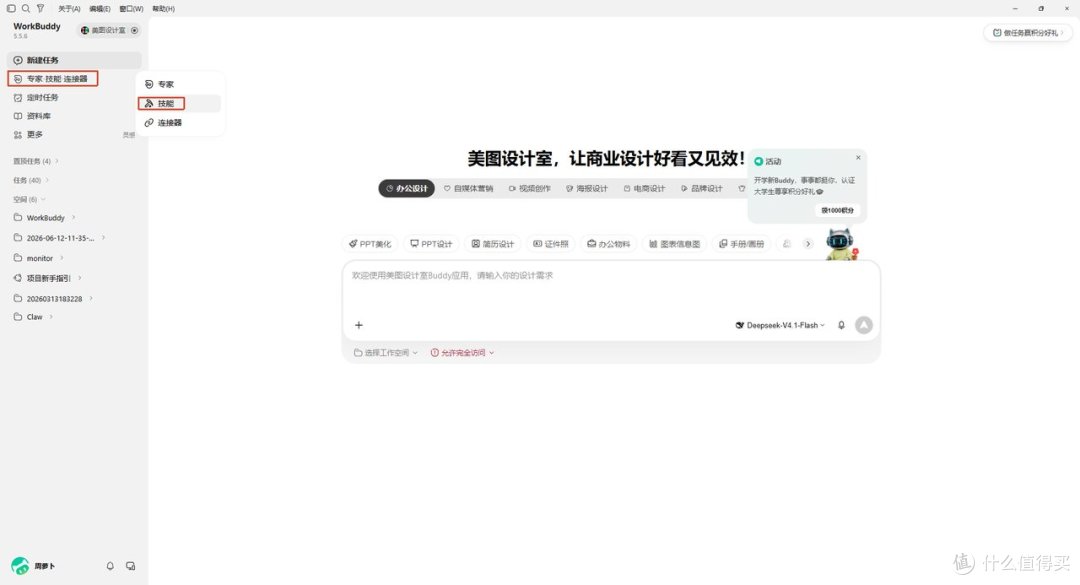Open the search icon in title bar

click(25, 8)
